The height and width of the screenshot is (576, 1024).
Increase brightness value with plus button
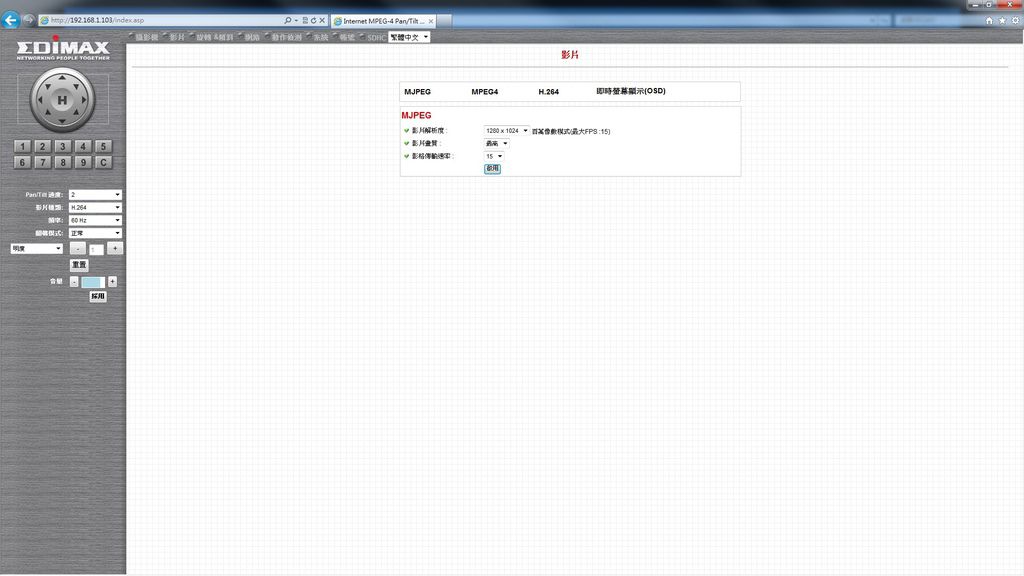[115, 248]
